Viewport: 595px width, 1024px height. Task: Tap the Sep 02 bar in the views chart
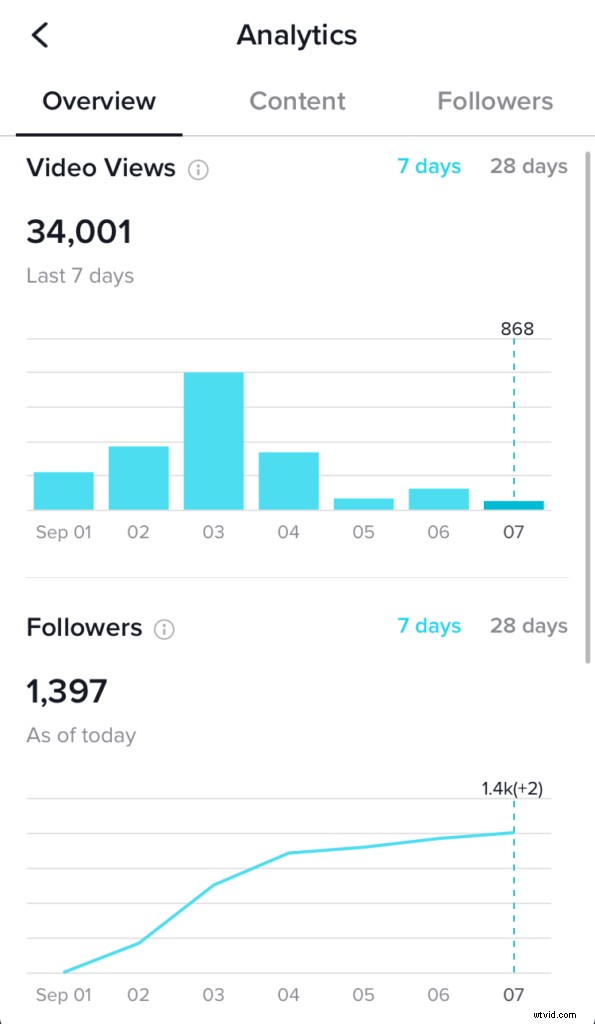click(x=138, y=475)
